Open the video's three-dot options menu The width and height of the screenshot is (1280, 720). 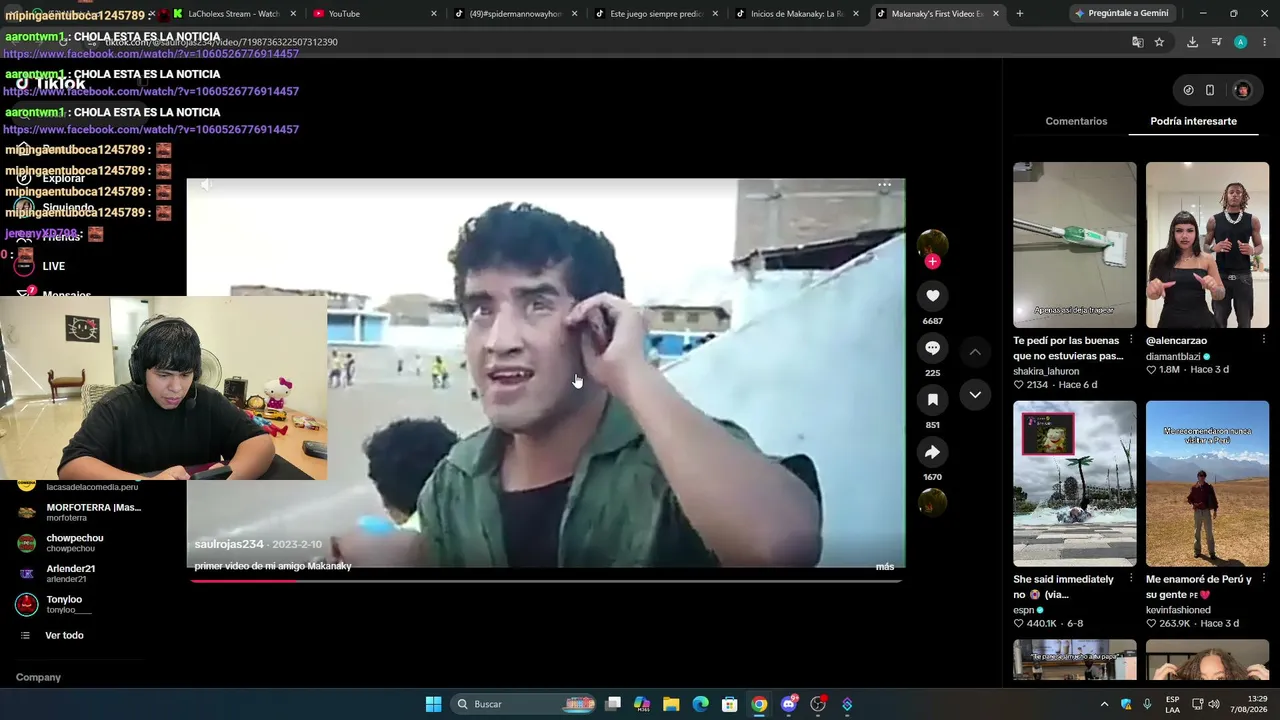[884, 185]
